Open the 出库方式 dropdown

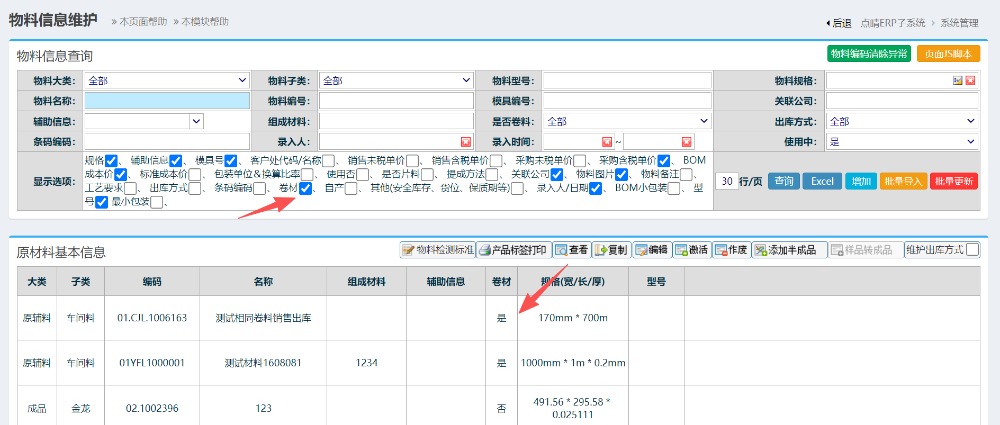point(902,121)
